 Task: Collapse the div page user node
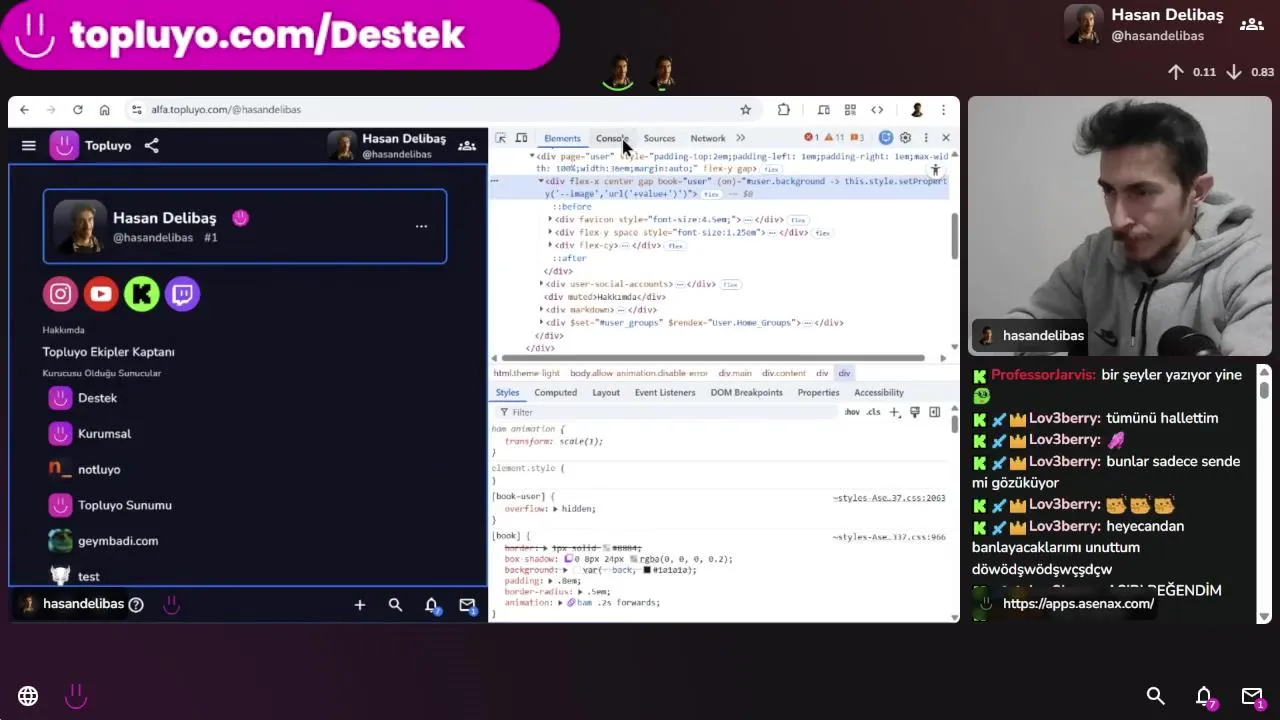click(x=532, y=156)
